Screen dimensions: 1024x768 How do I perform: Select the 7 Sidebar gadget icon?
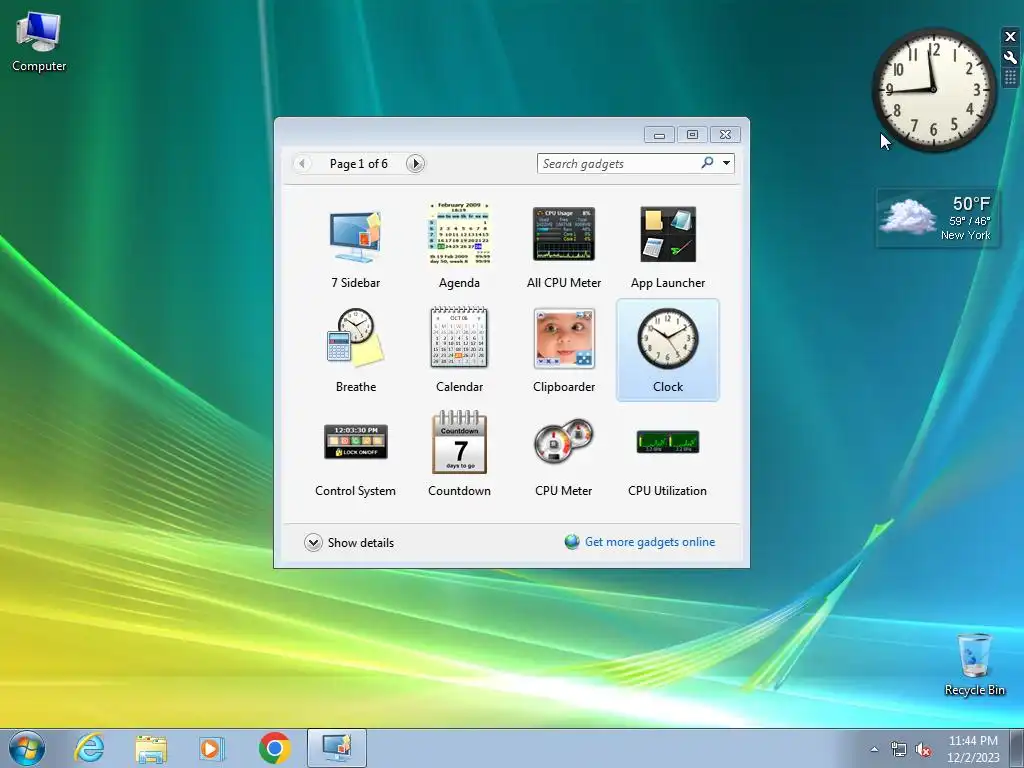coord(355,236)
